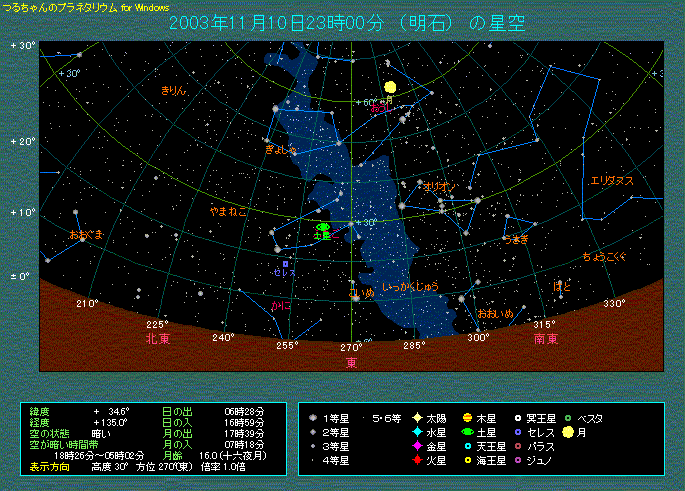The height and width of the screenshot is (491, 685).
Task: Click the 天王星 (Uranus) legend icon
Action: 467,446
